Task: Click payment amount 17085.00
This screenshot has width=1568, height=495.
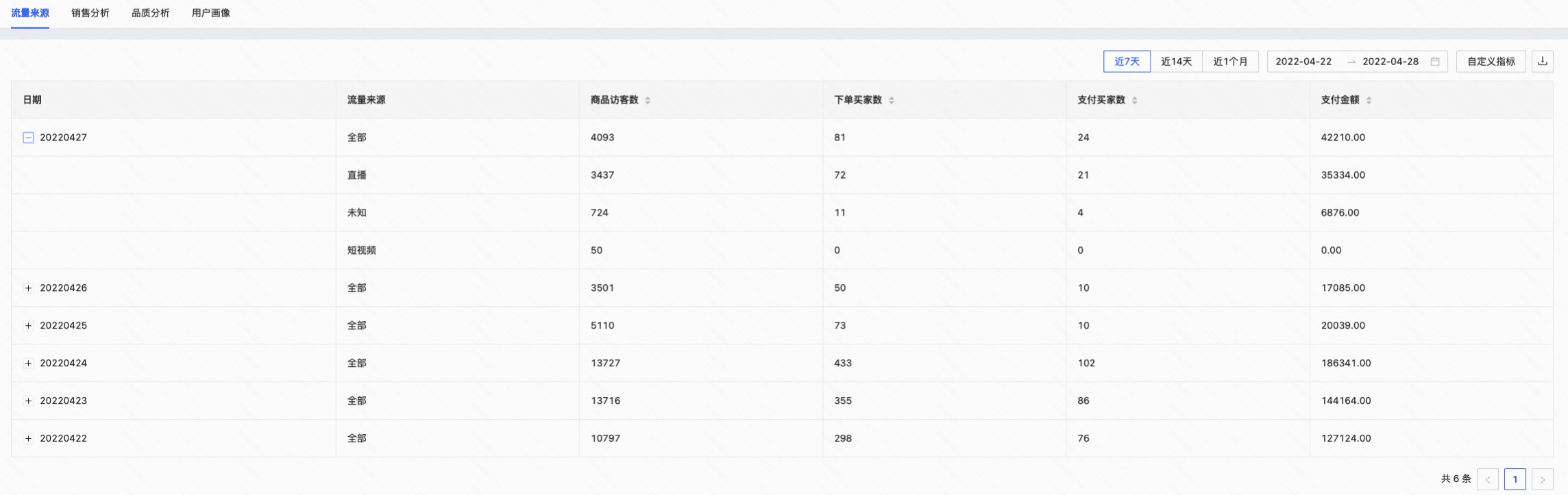Action: coord(1343,288)
